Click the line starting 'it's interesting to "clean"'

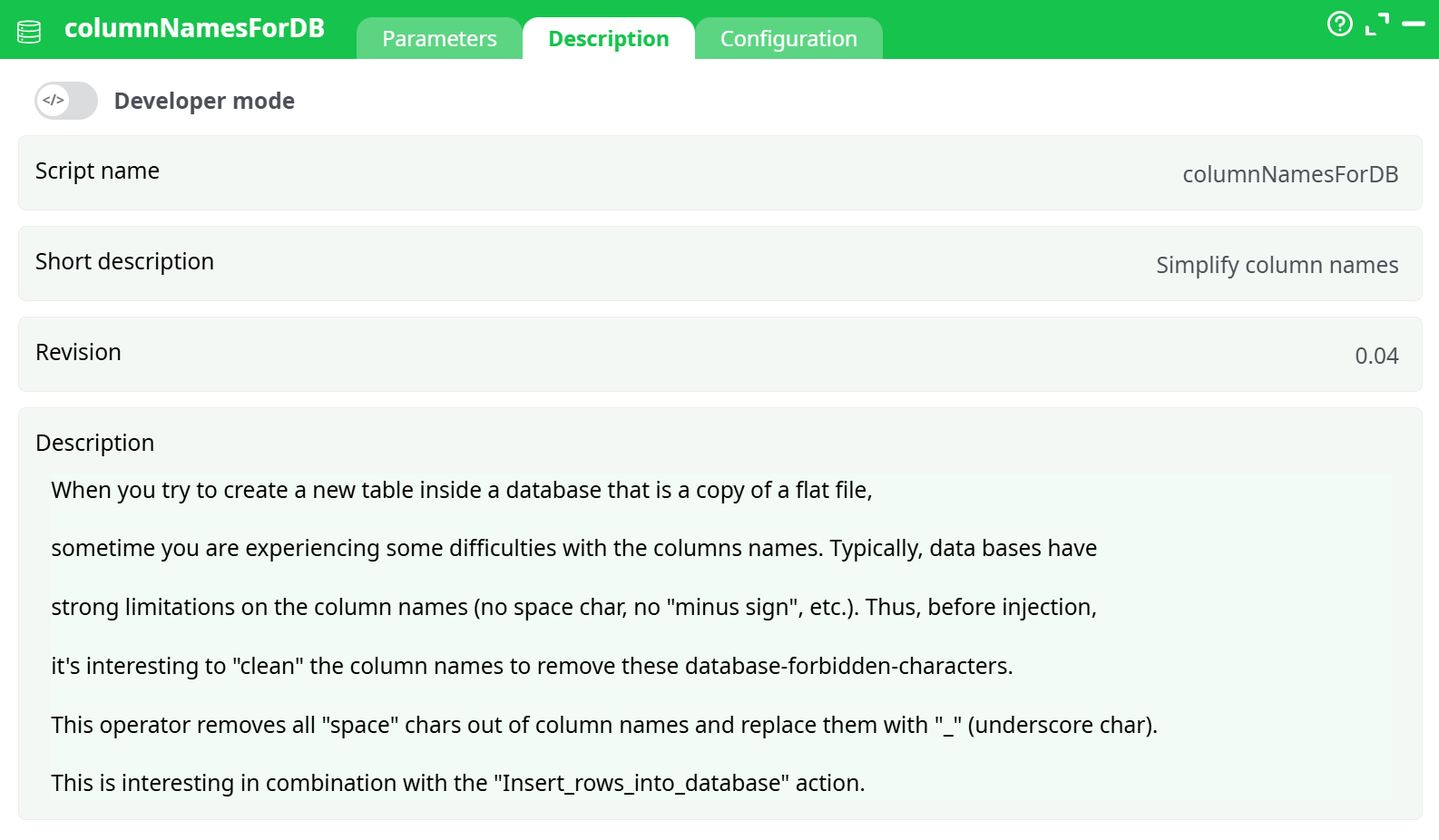[x=532, y=666]
